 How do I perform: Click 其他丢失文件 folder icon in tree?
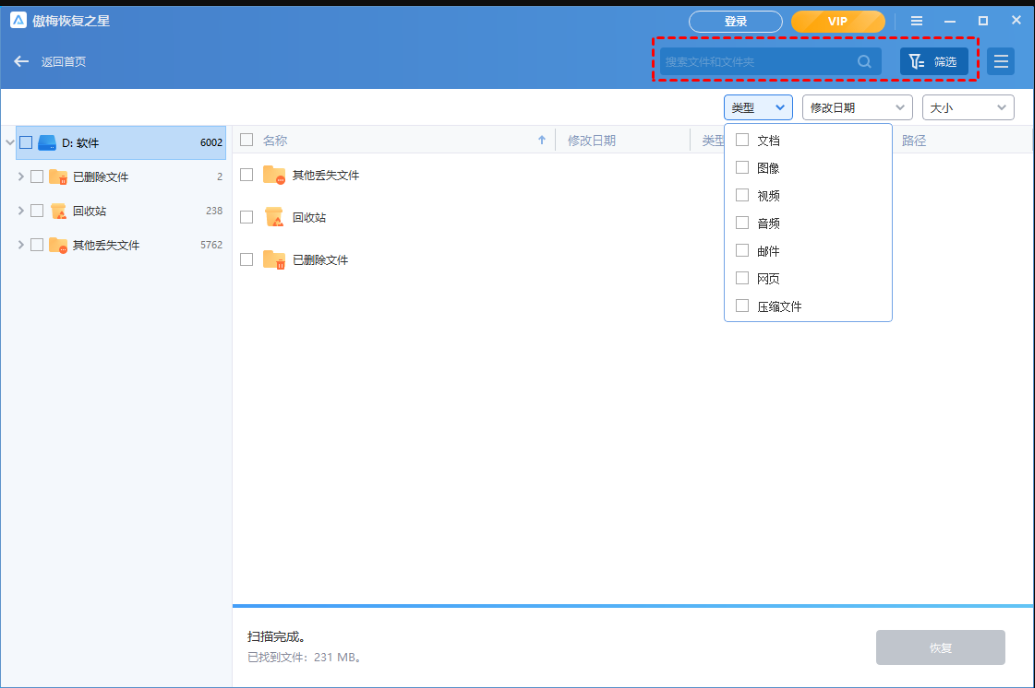tap(58, 245)
